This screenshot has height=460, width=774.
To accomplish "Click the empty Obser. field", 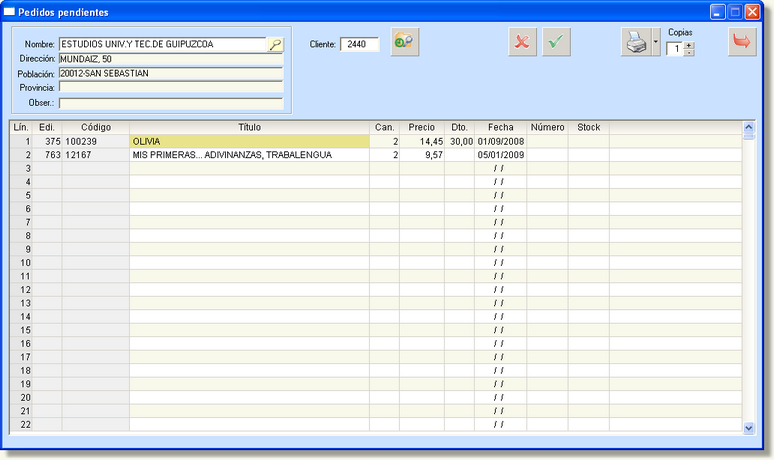I will tap(171, 103).
